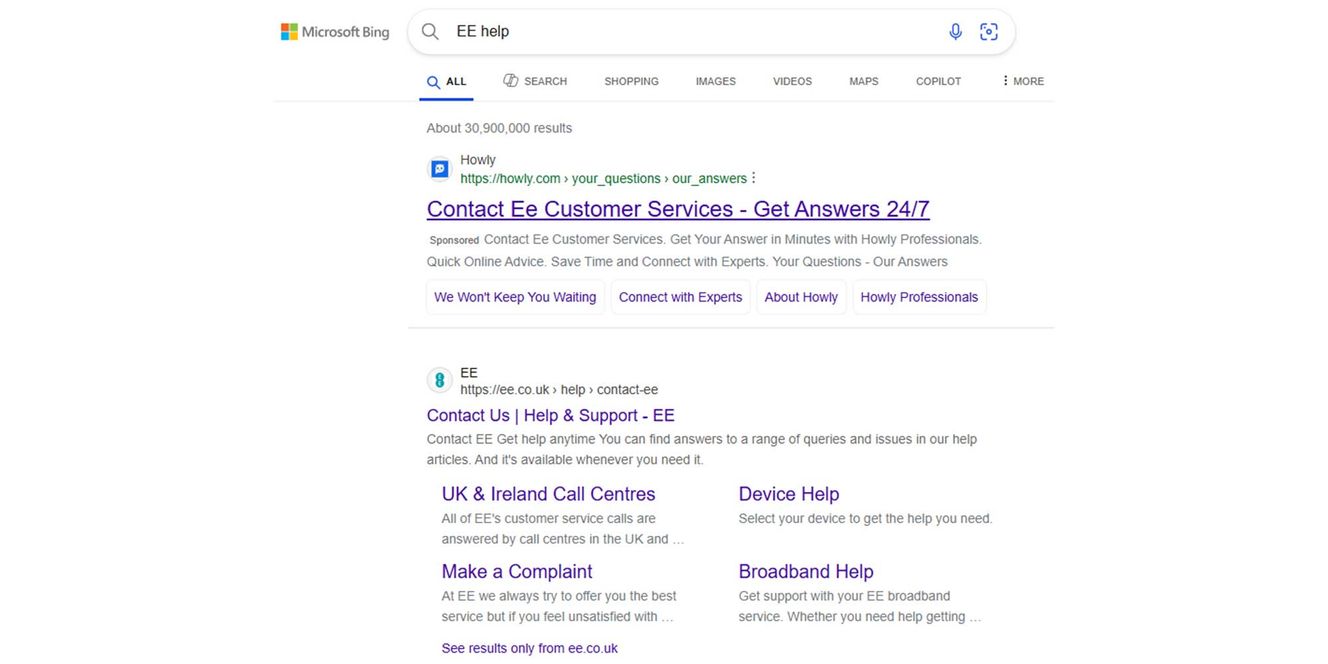Open visual search camera icon

pyautogui.click(x=989, y=32)
